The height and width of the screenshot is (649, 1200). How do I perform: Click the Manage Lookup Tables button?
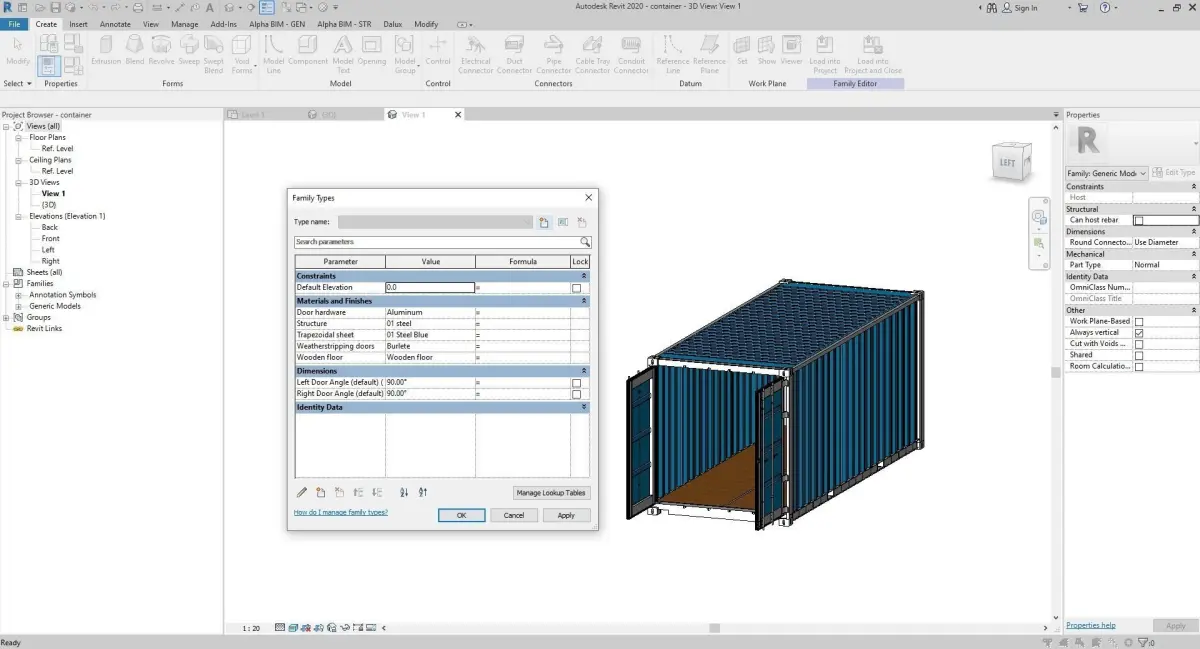point(552,493)
